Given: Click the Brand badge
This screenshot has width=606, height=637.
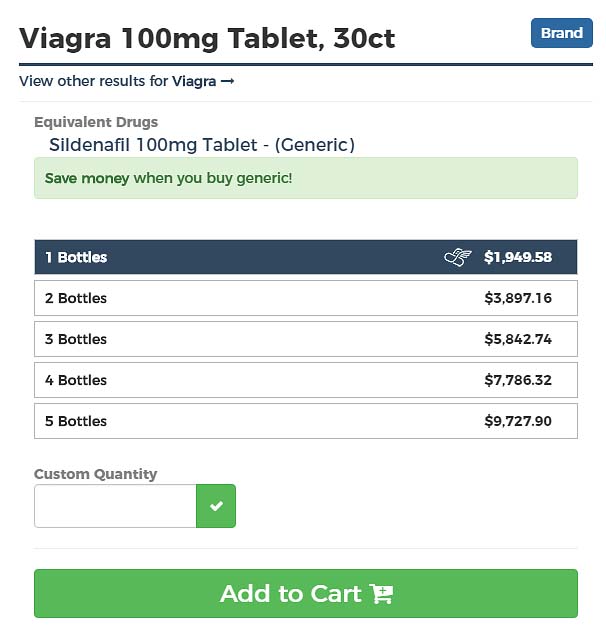Looking at the screenshot, I should point(562,33).
